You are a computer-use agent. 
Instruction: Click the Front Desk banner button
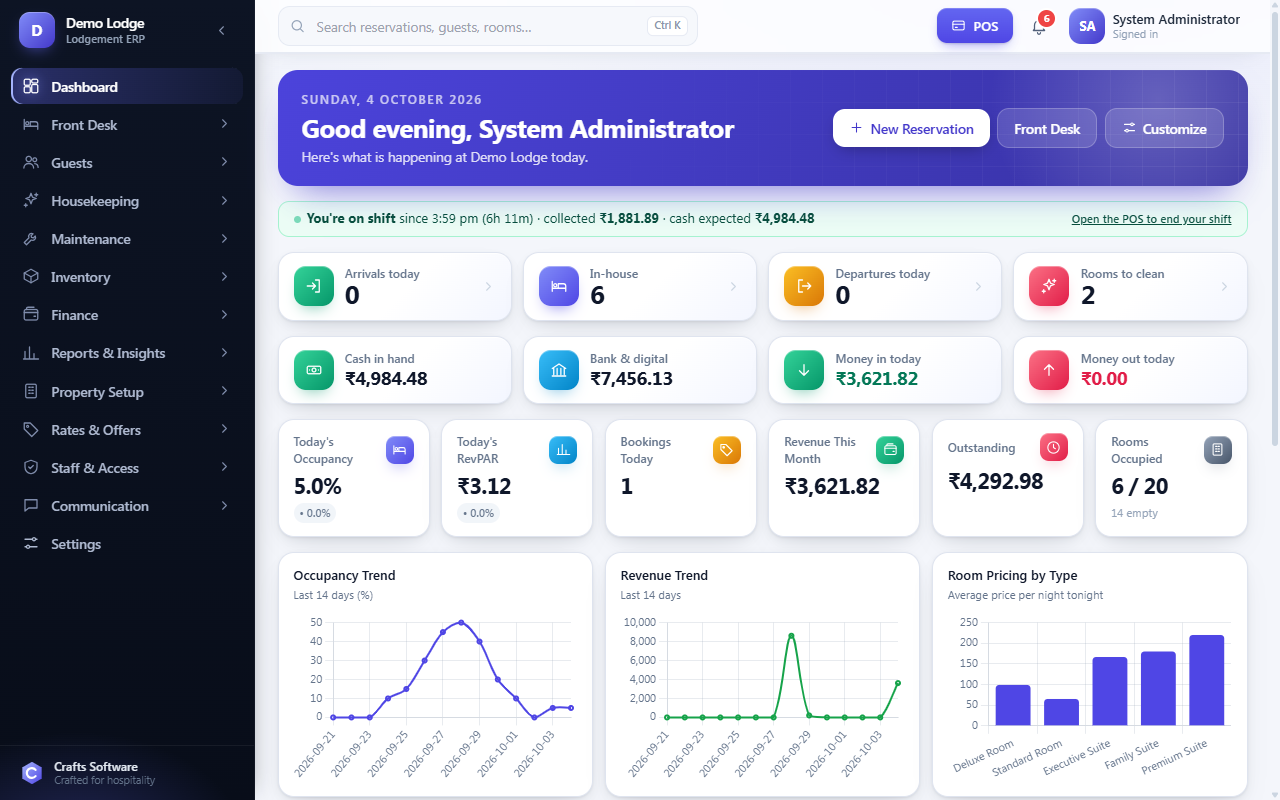[1047, 128]
